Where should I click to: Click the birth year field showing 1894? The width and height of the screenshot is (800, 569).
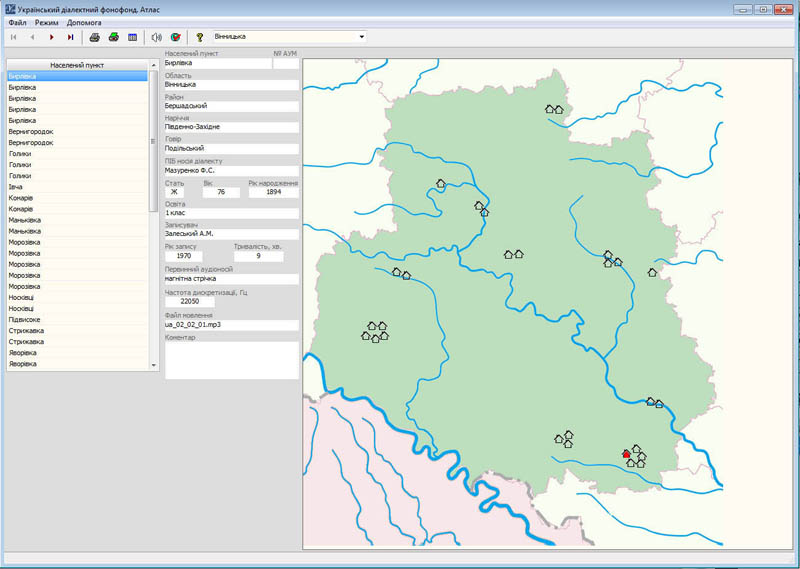[x=273, y=192]
